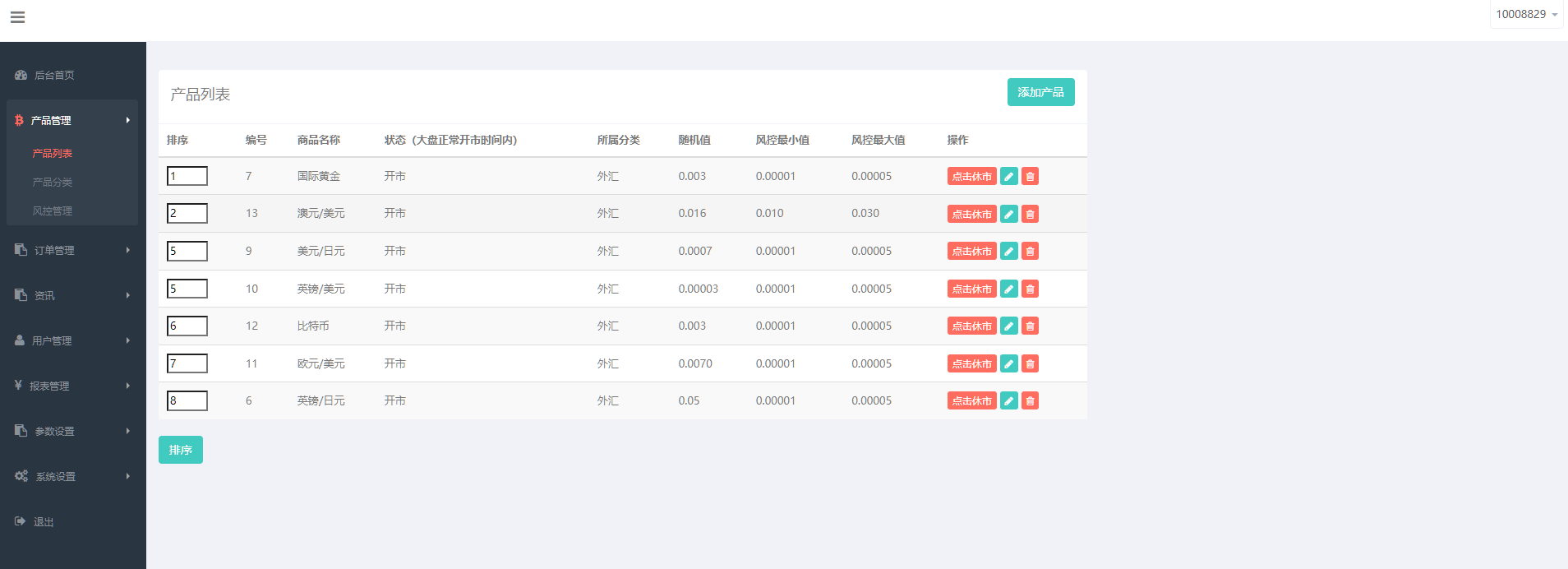Viewport: 1568px width, 569px height.
Task: Toggle 点击休市 for 英镑/日元
Action: point(971,401)
